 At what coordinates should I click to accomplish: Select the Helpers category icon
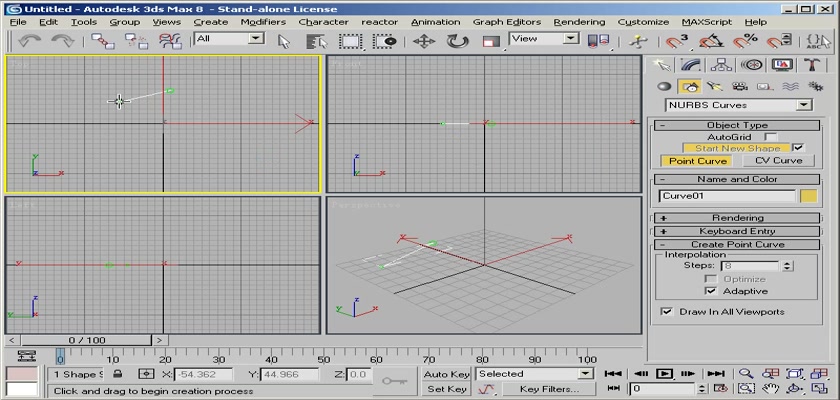(765, 86)
